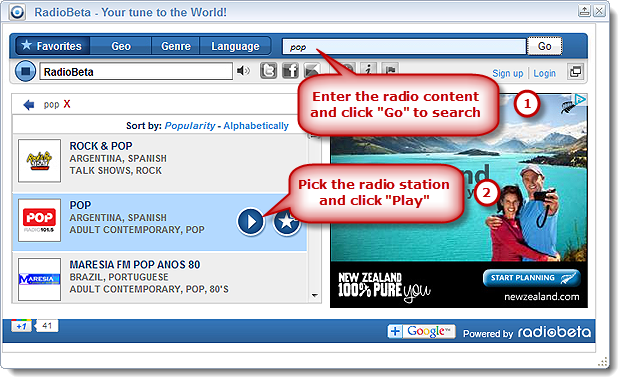Click 'TALK SHOWS, ROCK' genre text

pyautogui.click(x=116, y=170)
